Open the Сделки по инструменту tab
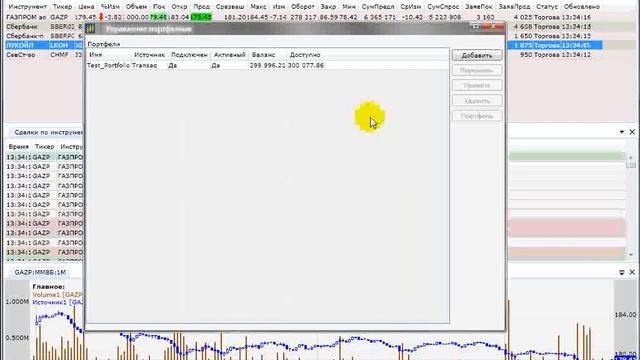Viewport: 640px width, 360px height. coord(48,132)
